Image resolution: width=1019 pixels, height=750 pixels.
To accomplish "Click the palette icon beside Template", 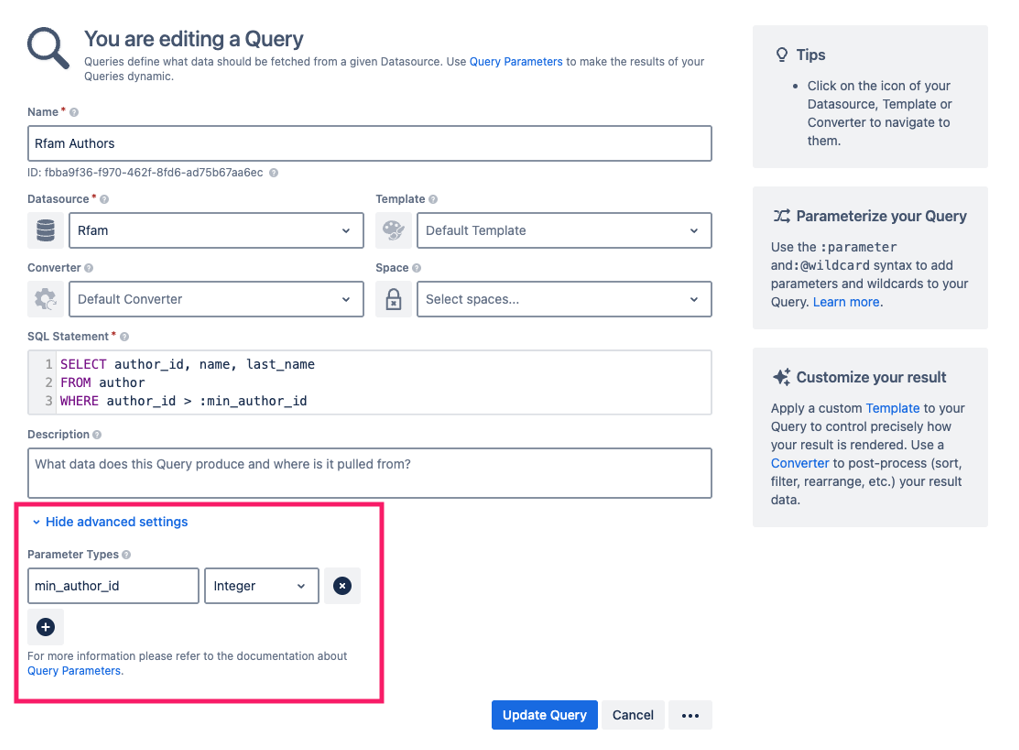I will [x=394, y=230].
